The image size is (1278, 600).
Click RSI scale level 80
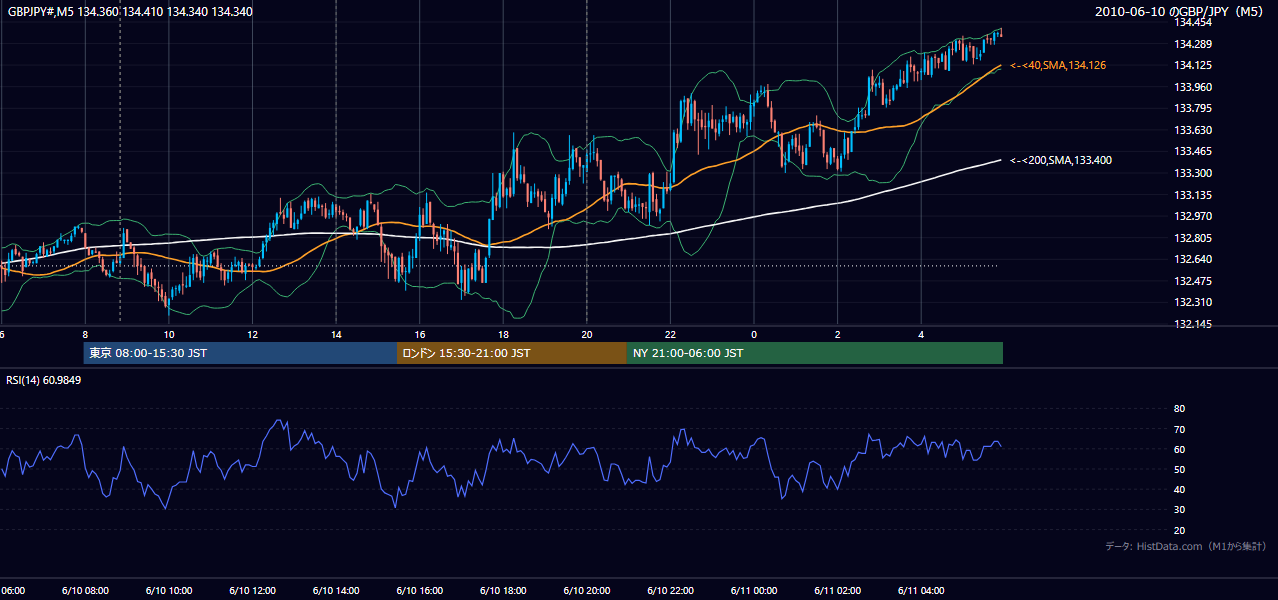click(x=1179, y=409)
